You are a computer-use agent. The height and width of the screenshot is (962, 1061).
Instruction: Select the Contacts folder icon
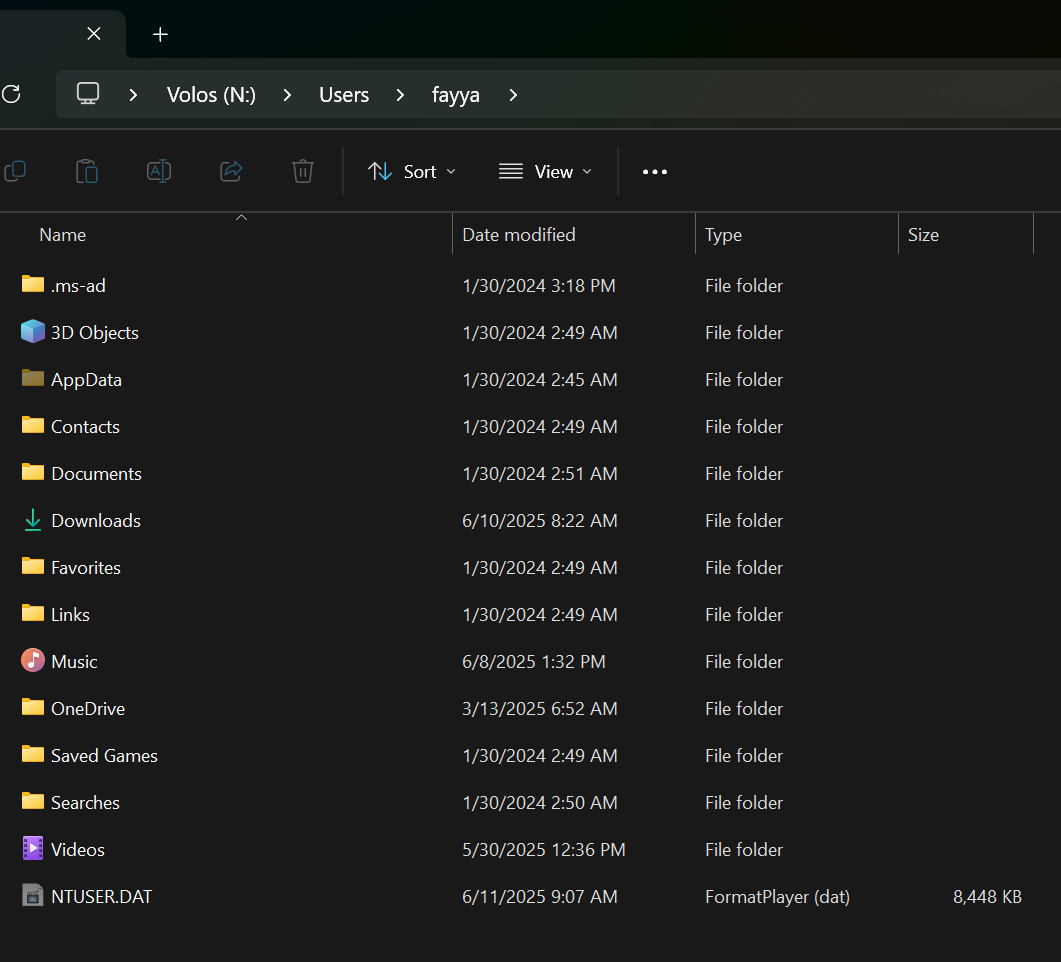(32, 425)
